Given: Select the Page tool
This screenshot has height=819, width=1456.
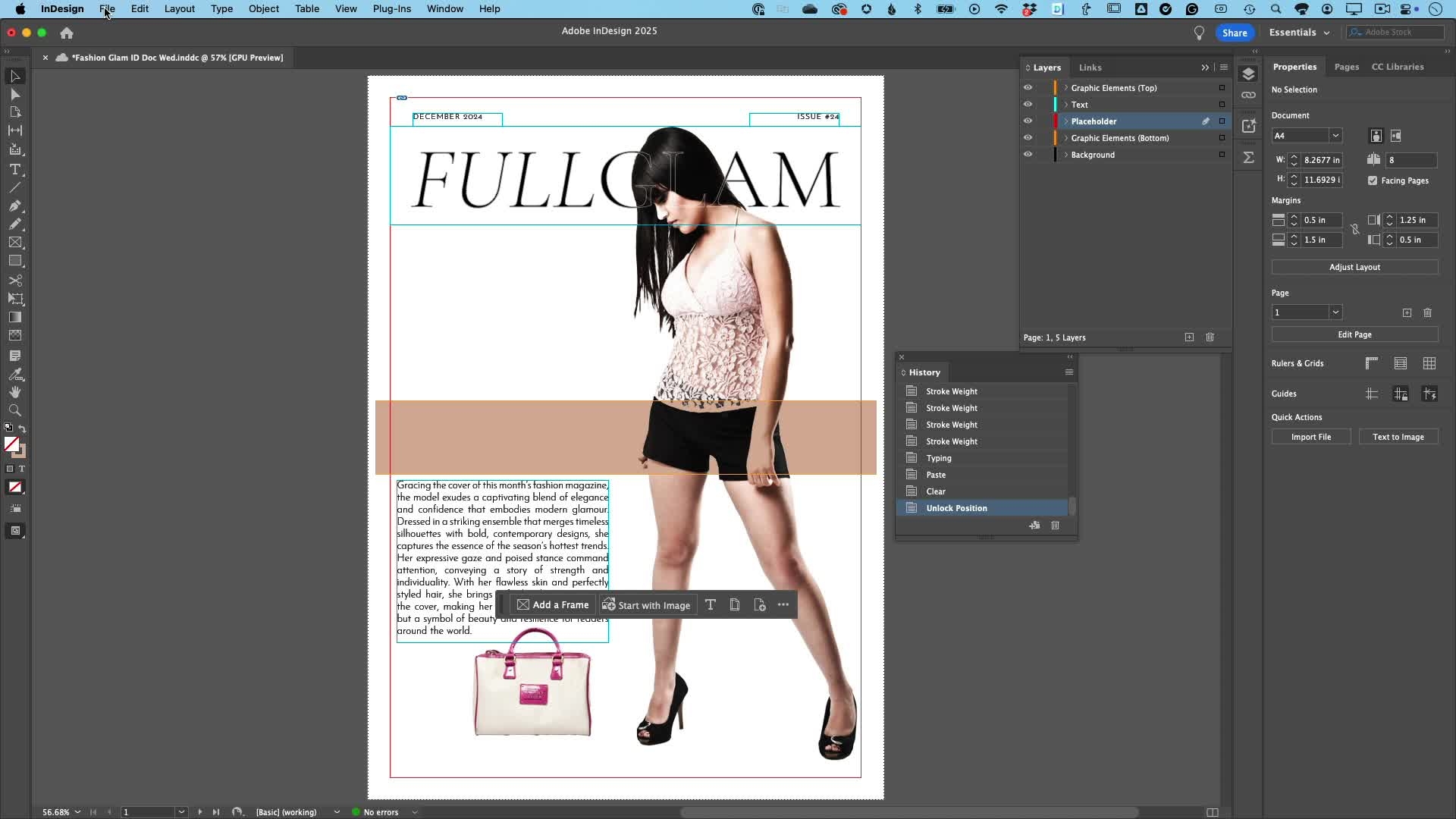Looking at the screenshot, I should (15, 112).
